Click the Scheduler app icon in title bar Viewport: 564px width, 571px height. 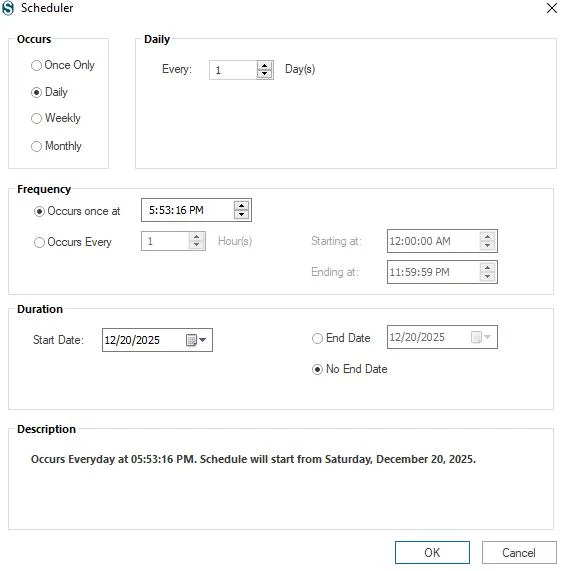pos(8,8)
